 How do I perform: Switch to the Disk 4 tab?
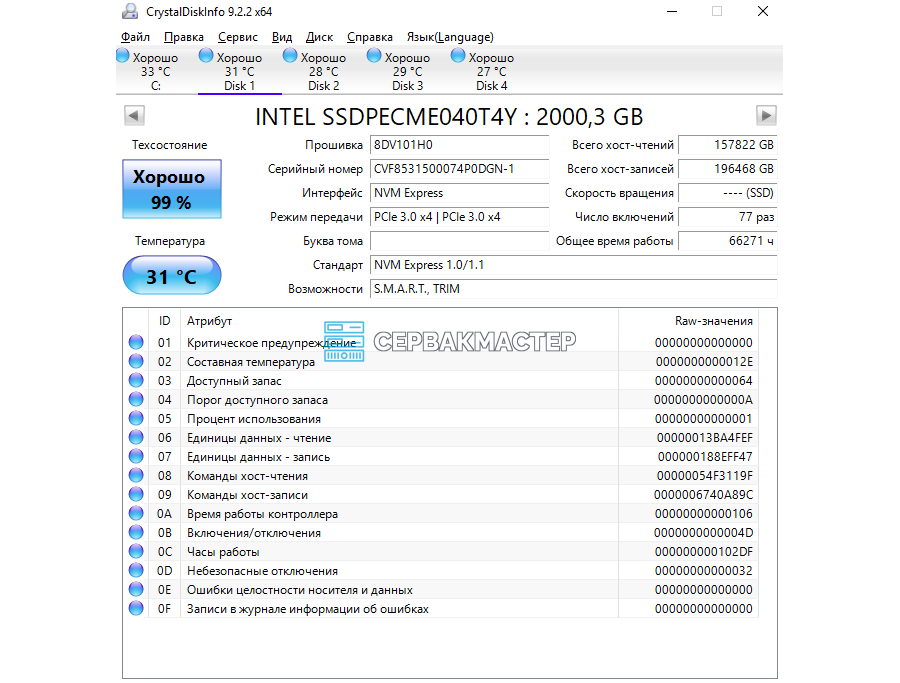pyautogui.click(x=491, y=71)
